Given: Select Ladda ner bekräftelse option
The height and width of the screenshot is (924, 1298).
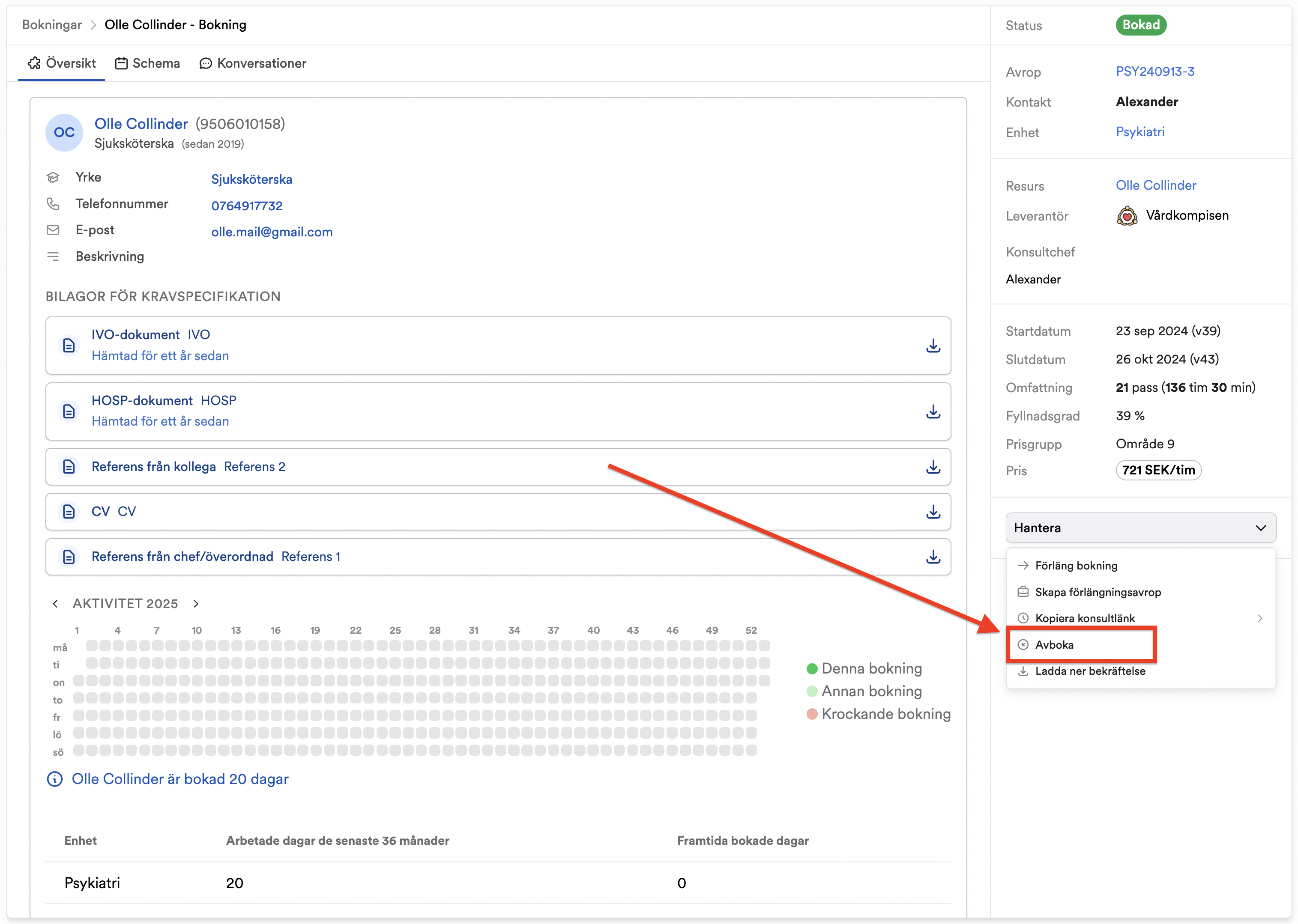Looking at the screenshot, I should coord(1140,671).
